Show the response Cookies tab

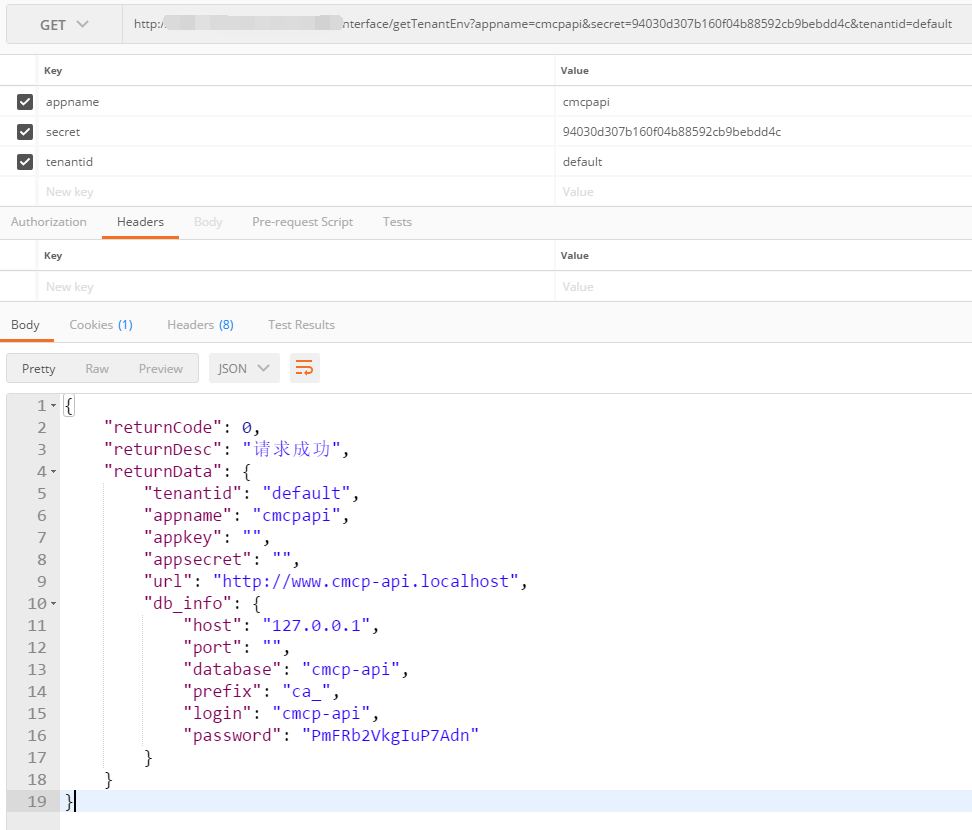[100, 325]
